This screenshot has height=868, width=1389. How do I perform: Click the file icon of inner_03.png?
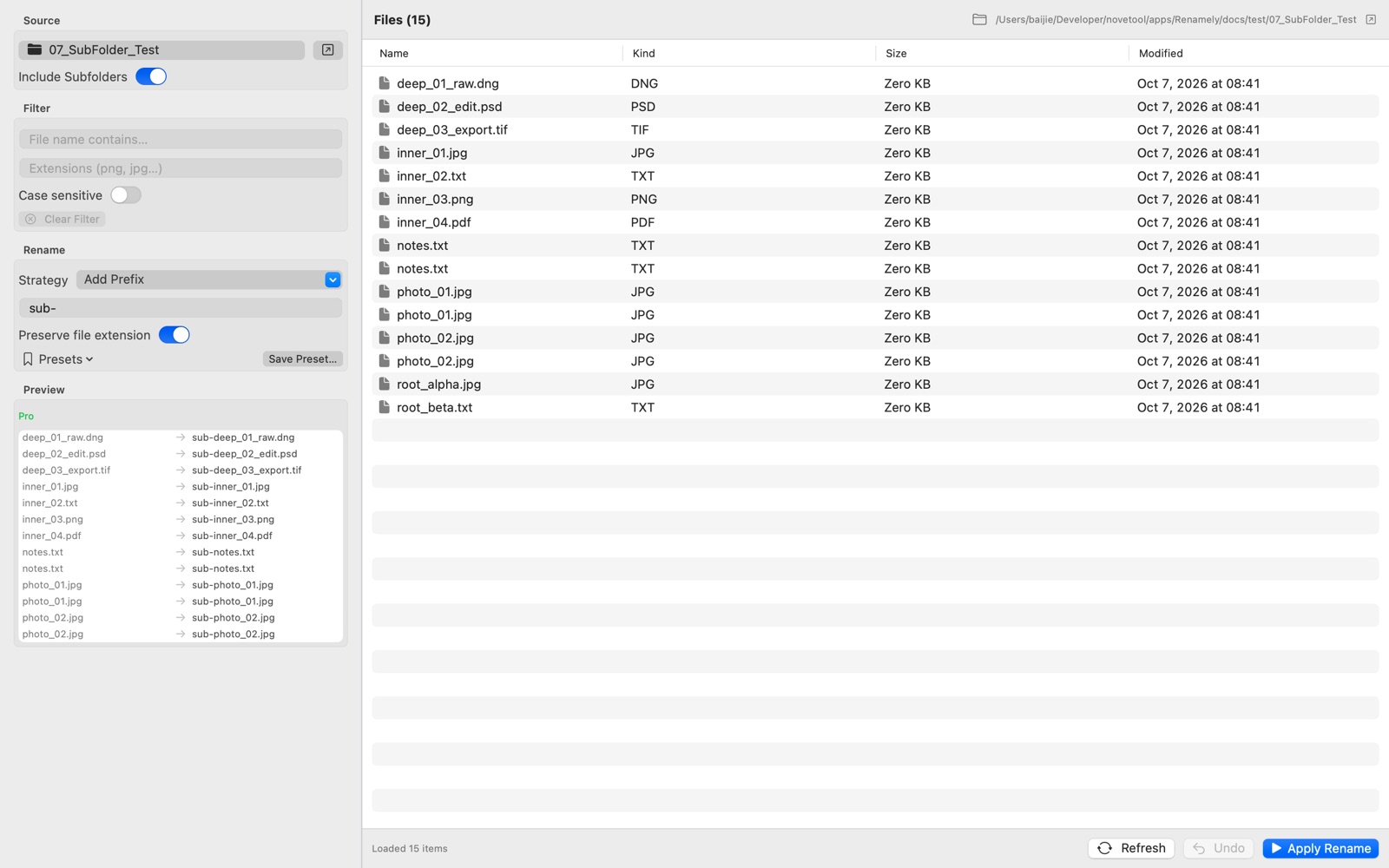click(384, 199)
